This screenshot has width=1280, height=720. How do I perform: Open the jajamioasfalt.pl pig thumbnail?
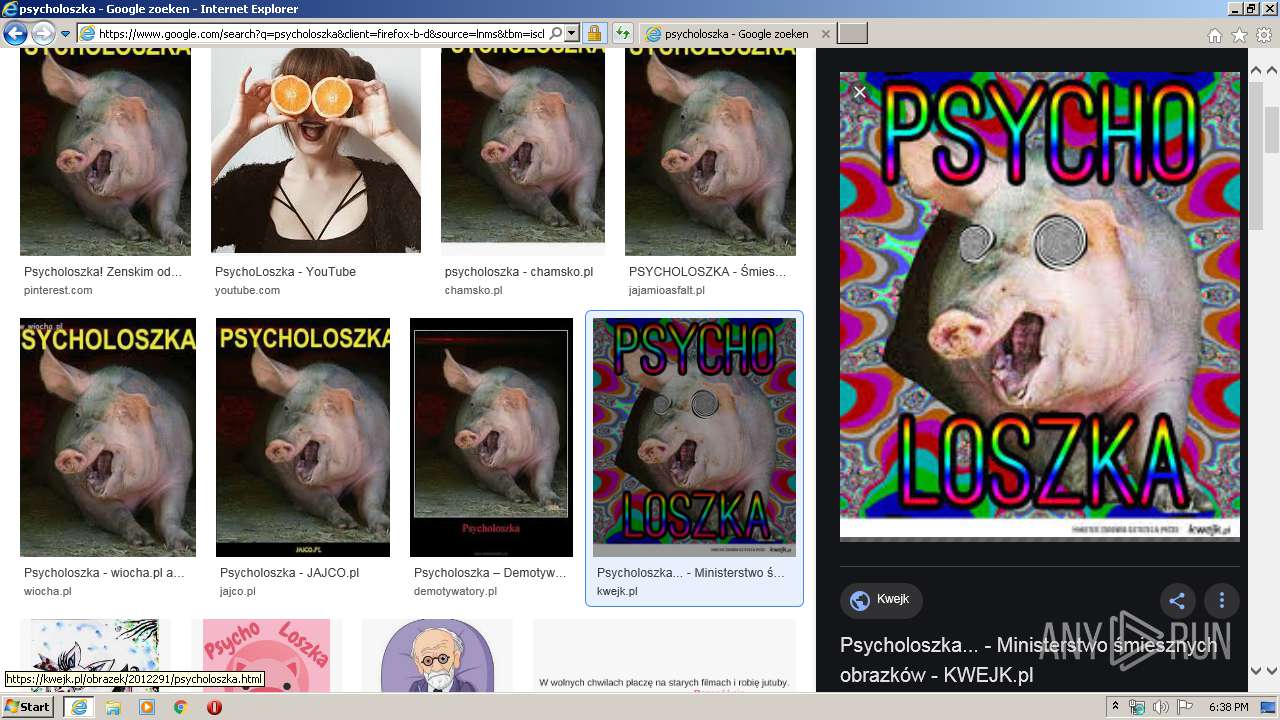[710, 151]
